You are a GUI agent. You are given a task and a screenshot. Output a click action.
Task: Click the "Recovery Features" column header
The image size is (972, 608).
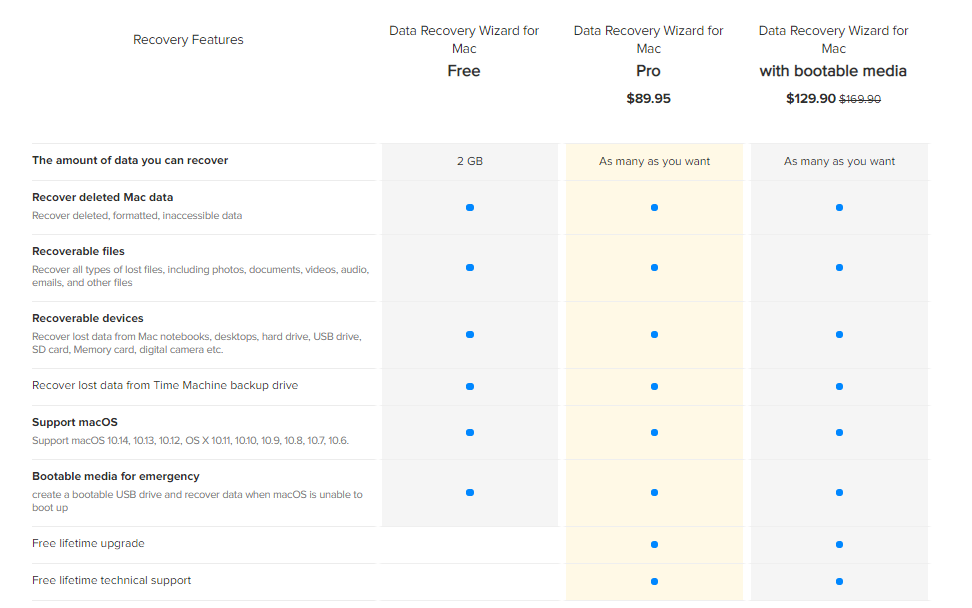(188, 40)
